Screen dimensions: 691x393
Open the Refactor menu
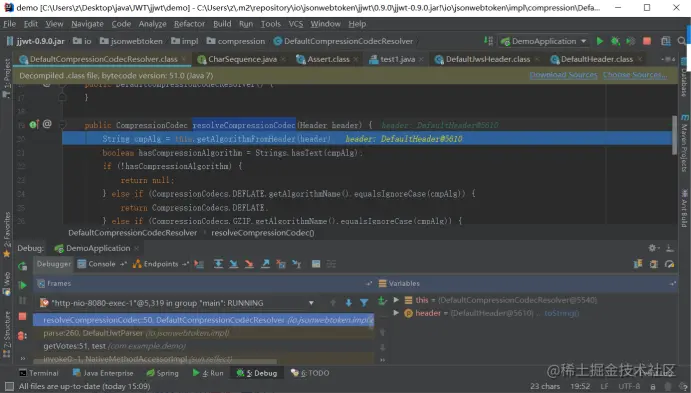tap(189, 24)
